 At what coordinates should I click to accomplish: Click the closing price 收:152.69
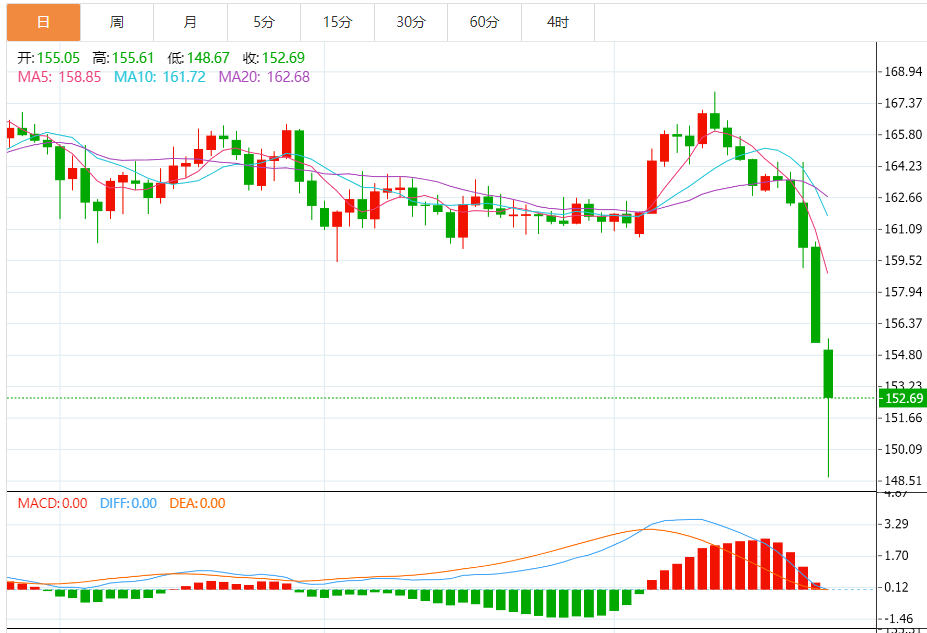274,58
